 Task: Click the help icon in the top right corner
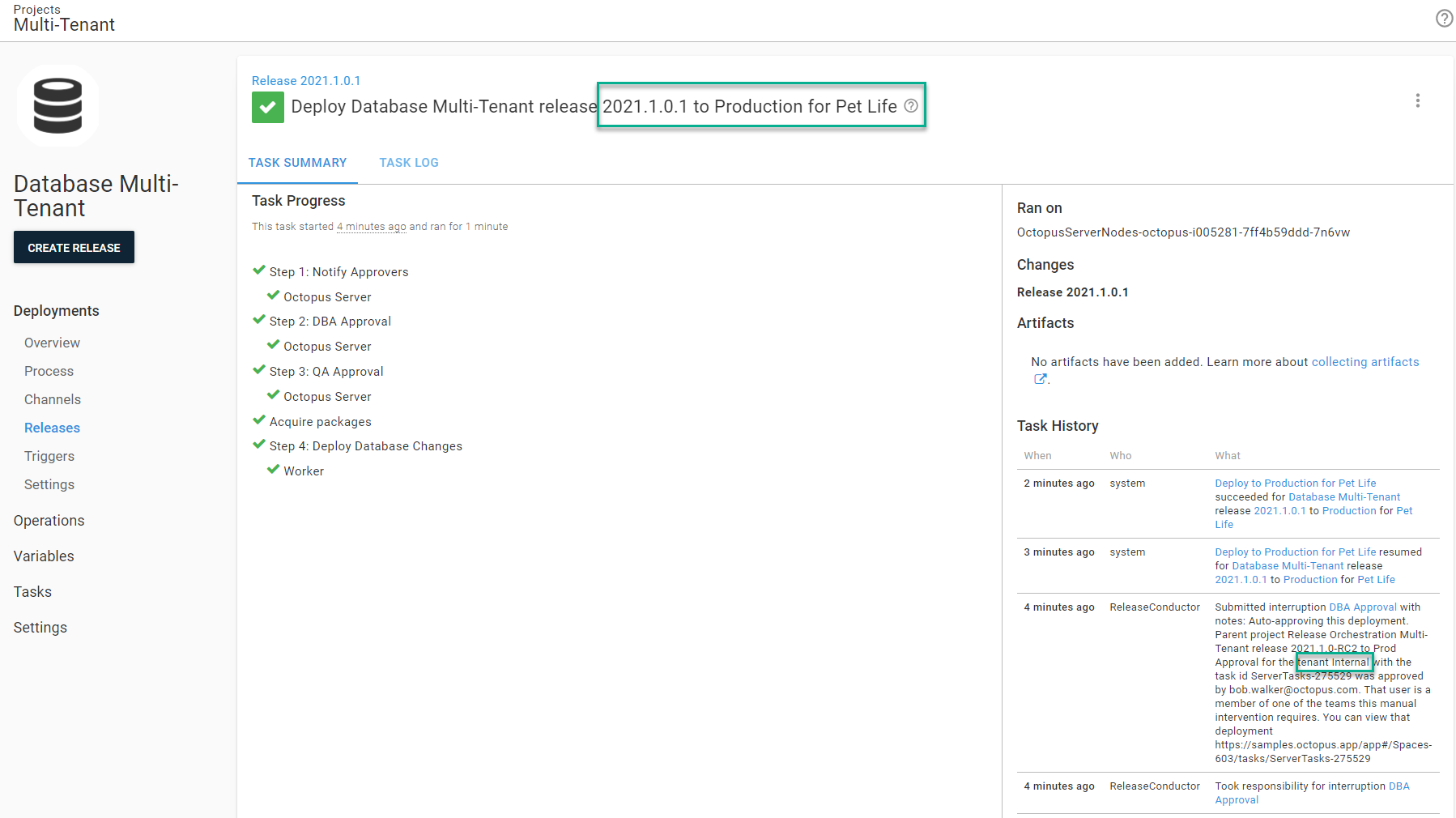pyautogui.click(x=1444, y=18)
